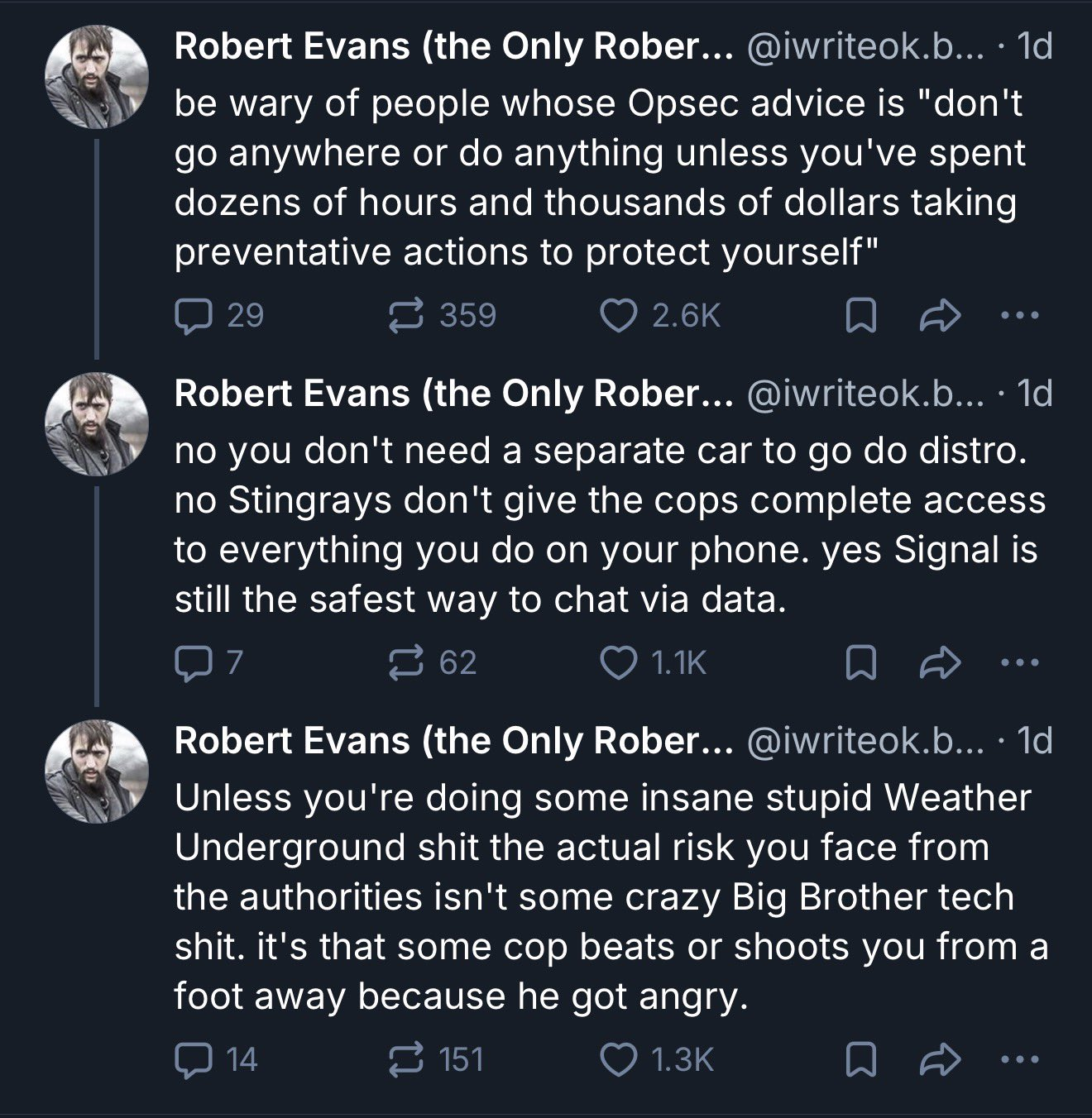Screen dimensions: 1092x1118
Task: Open more options on Weather Underground post
Action: (1020, 1059)
